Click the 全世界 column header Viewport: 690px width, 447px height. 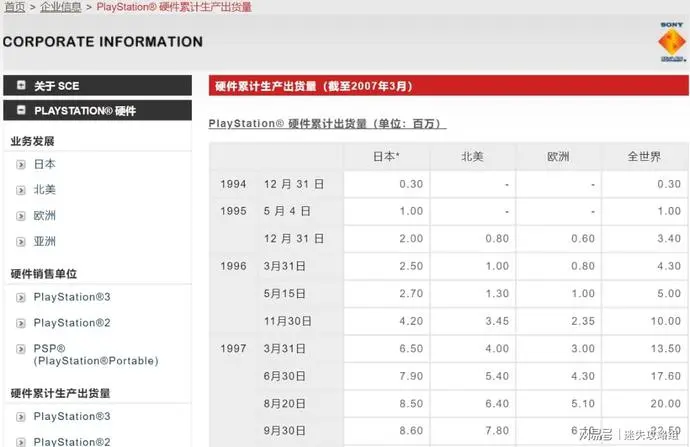click(644, 156)
